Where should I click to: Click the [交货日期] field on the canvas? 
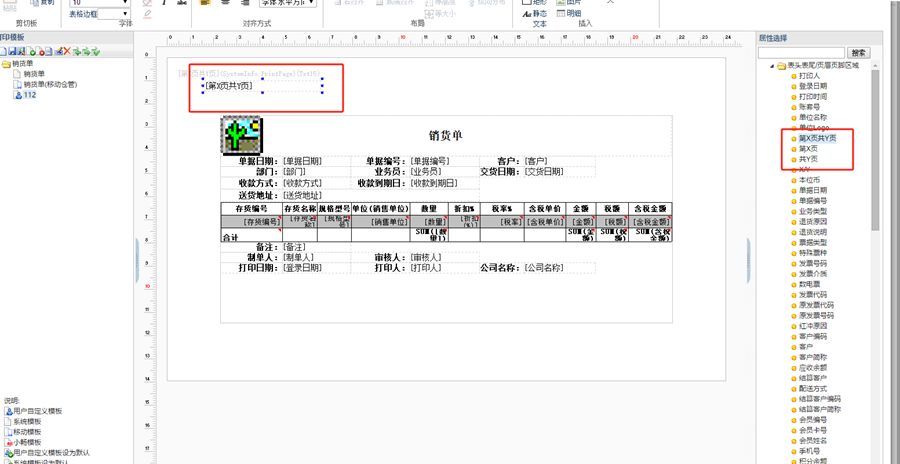(x=544, y=172)
